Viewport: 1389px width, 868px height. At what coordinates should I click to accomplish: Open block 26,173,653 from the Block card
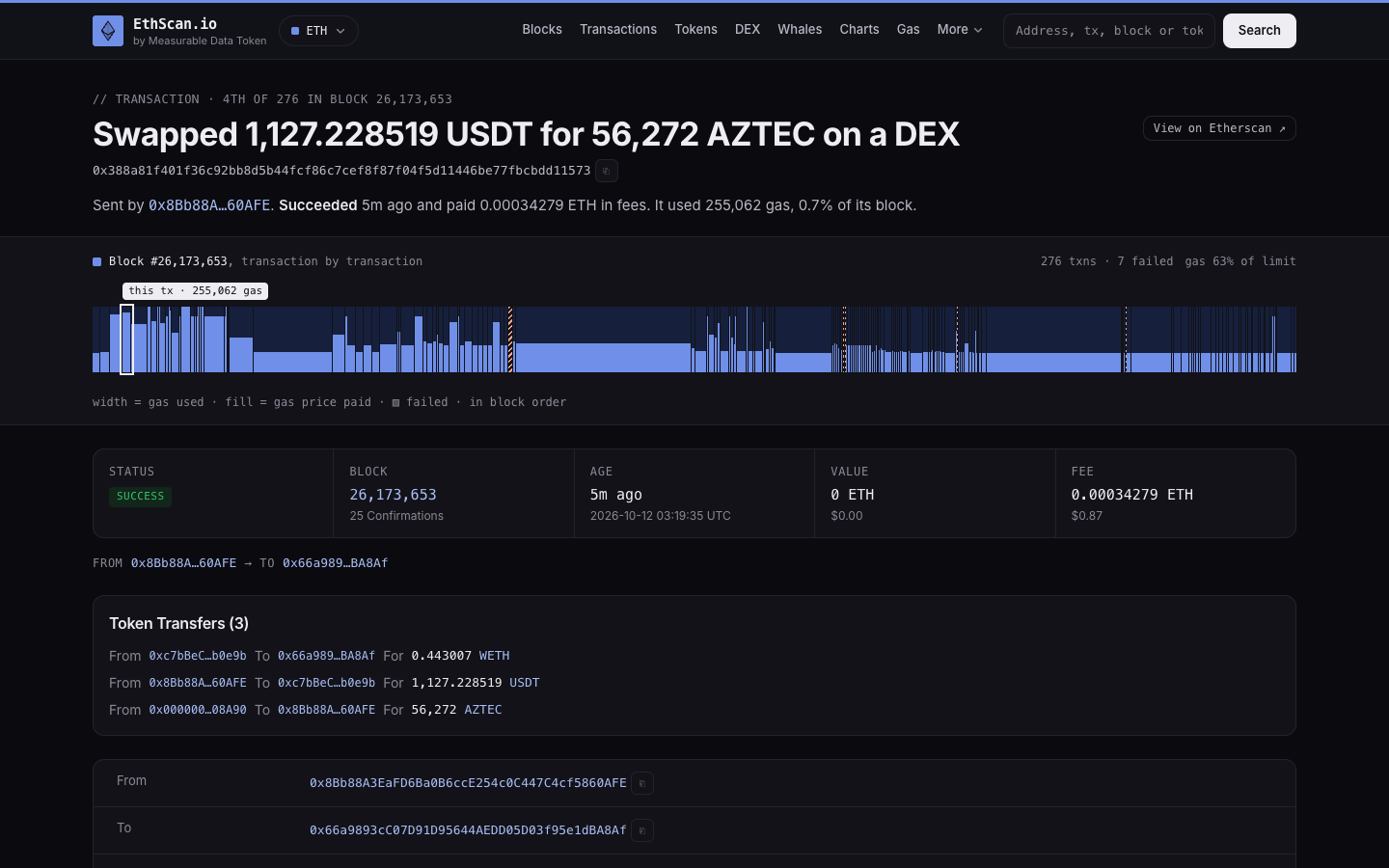[393, 495]
